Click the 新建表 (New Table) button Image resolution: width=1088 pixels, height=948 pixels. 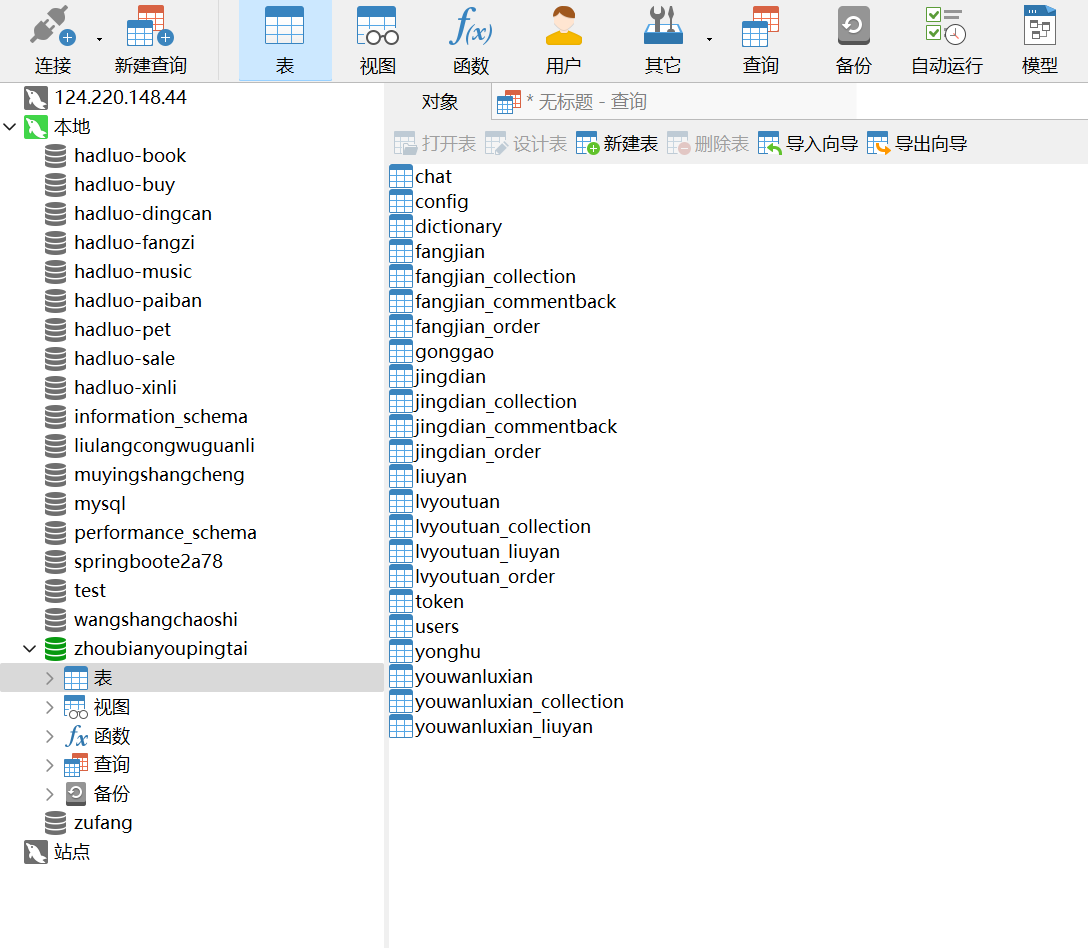[617, 144]
